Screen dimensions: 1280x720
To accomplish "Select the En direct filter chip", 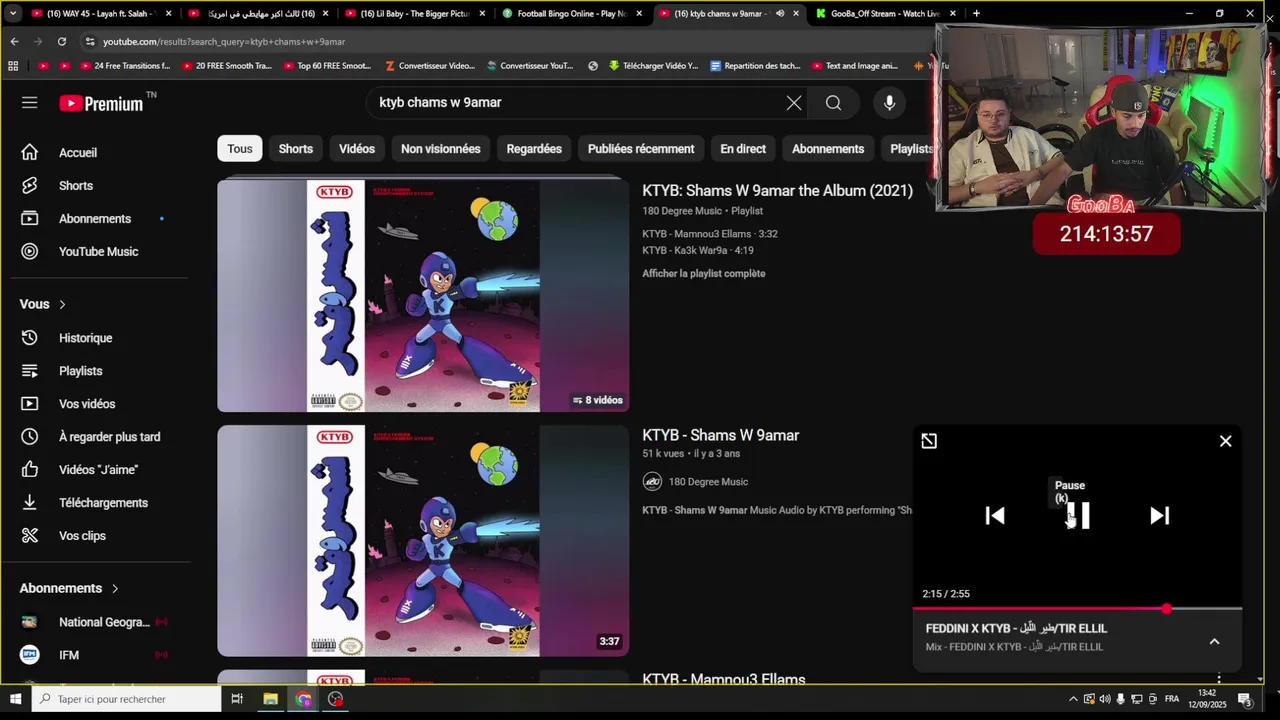I will pyautogui.click(x=743, y=149).
